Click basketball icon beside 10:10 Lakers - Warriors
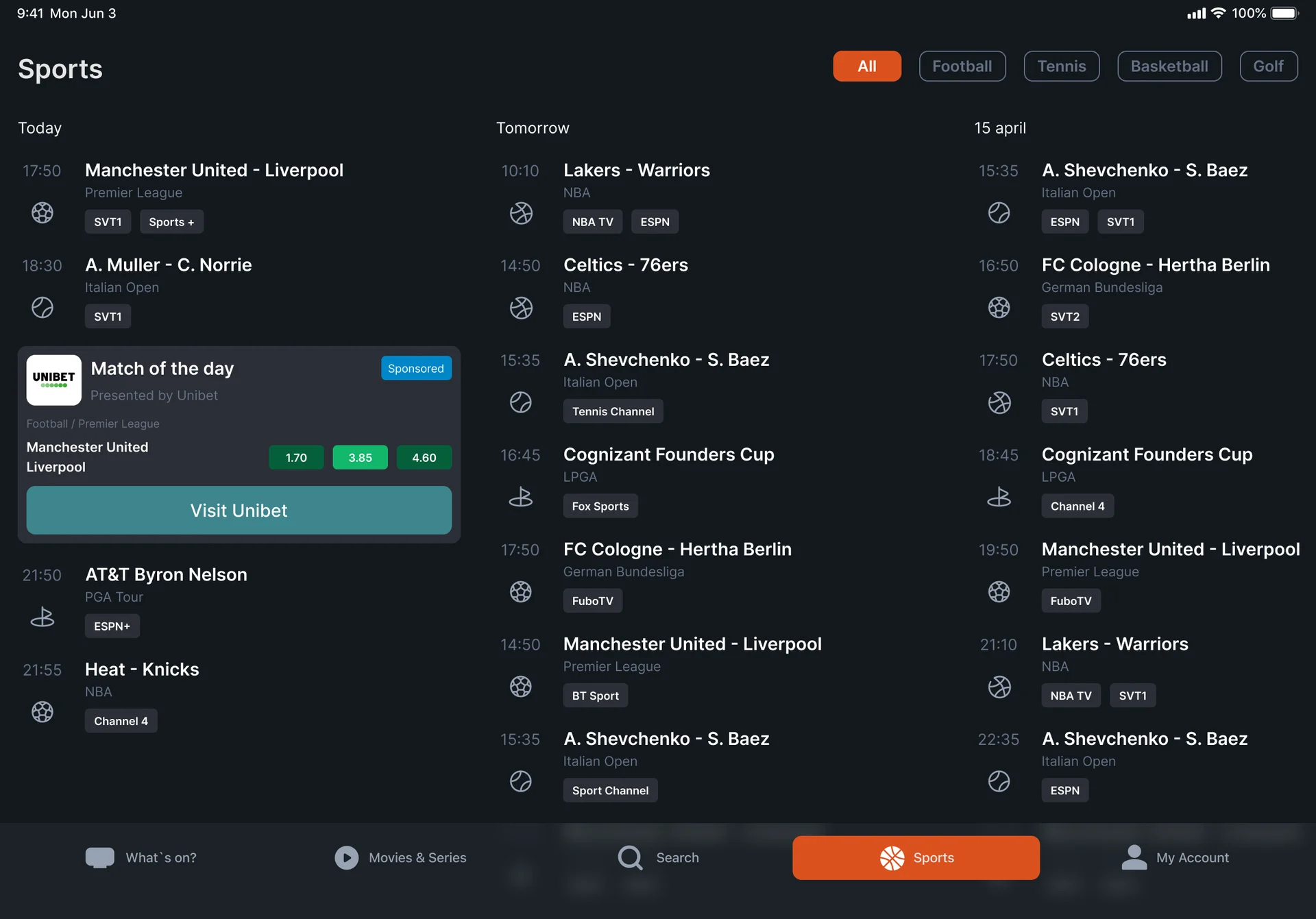 521,213
